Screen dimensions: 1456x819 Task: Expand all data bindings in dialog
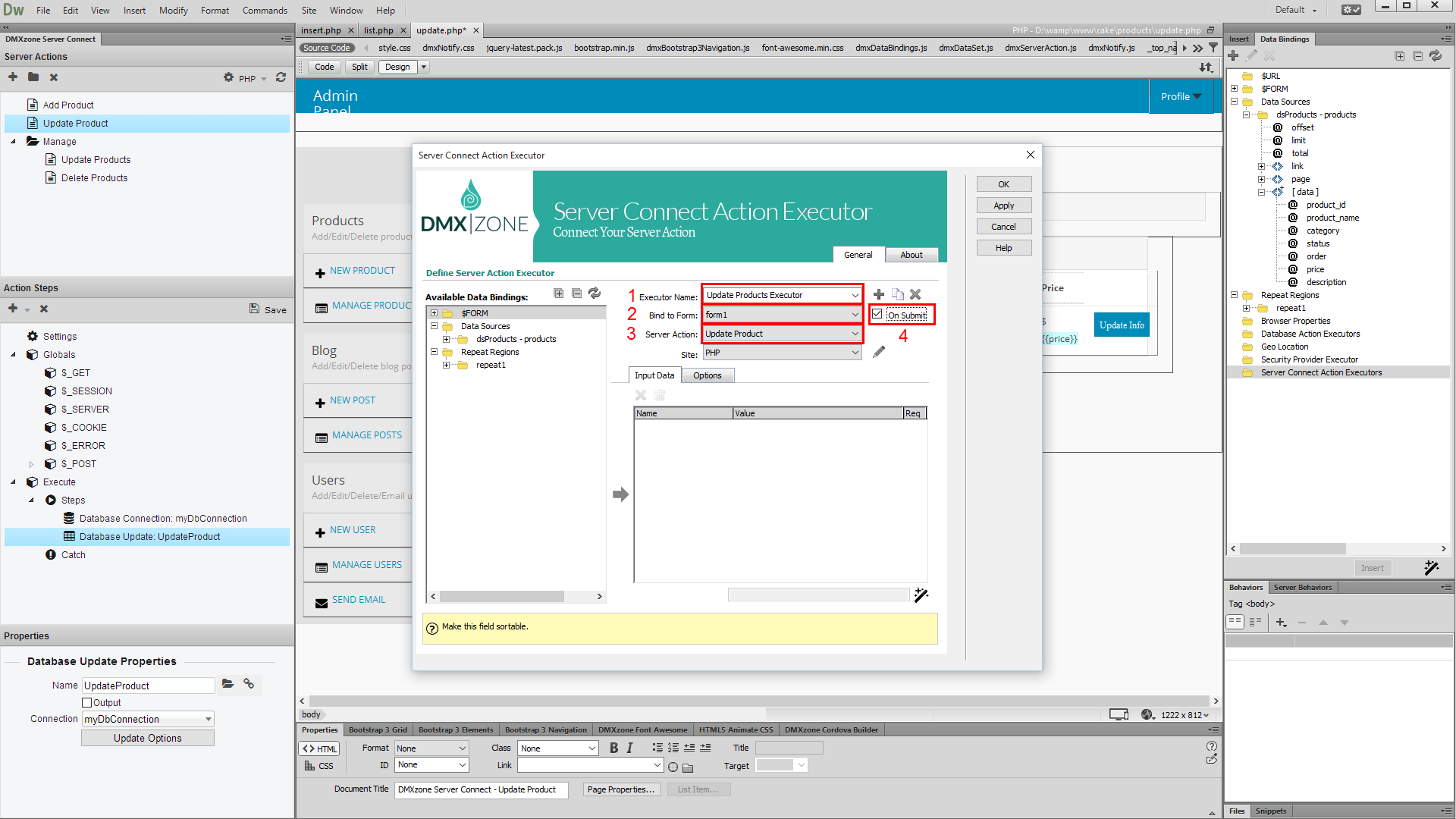558,293
